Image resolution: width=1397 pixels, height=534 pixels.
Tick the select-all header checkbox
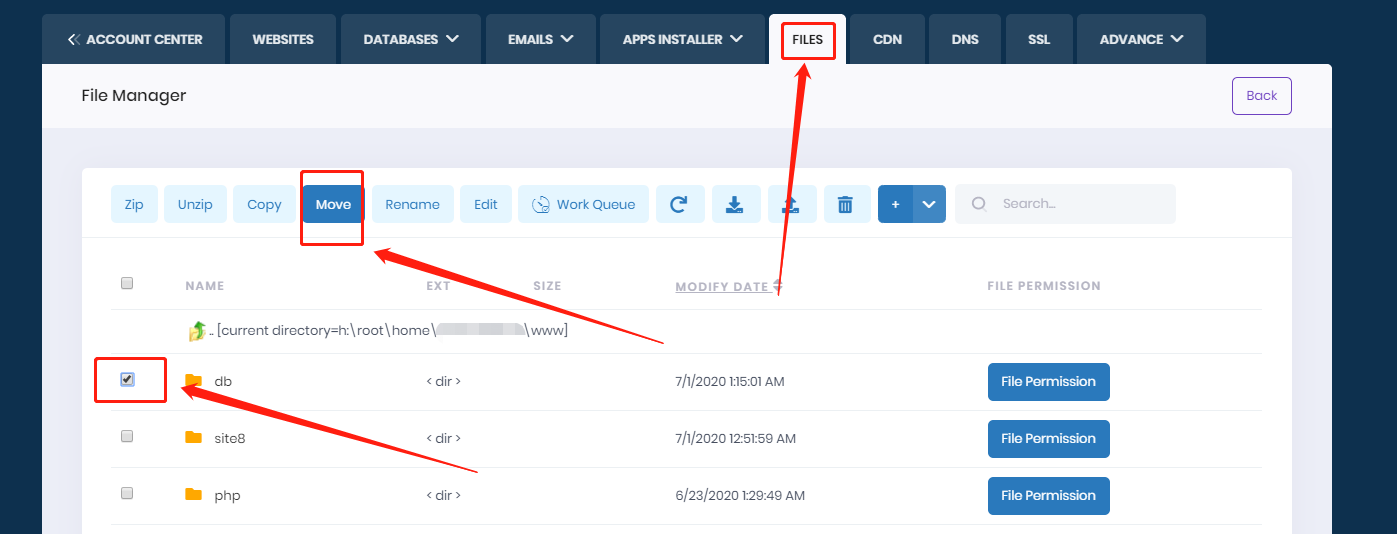(127, 284)
